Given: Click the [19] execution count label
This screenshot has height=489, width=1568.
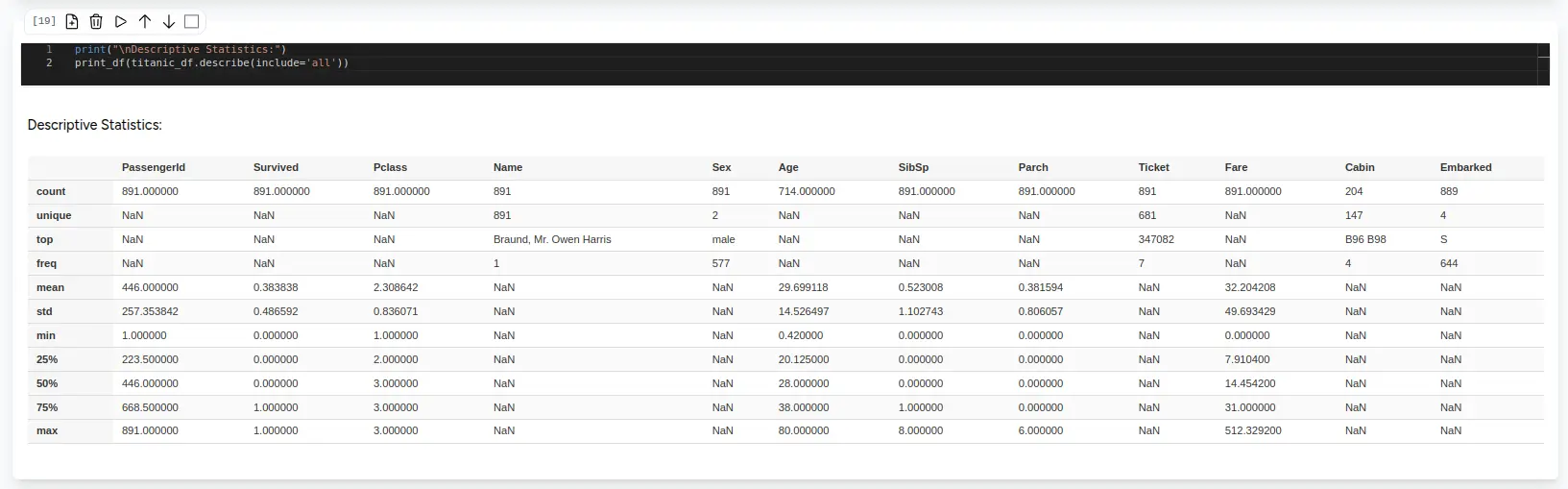Looking at the screenshot, I should 44,20.
